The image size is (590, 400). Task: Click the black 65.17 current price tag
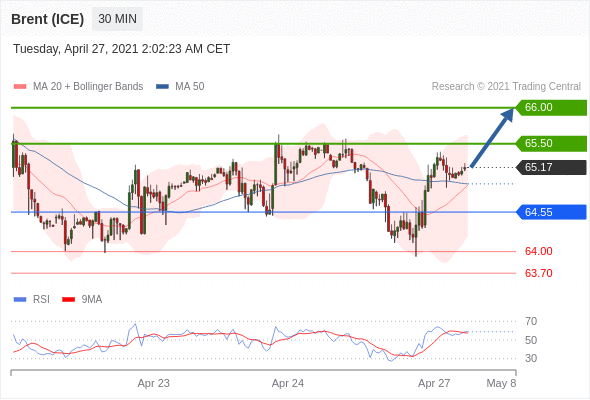click(550, 167)
